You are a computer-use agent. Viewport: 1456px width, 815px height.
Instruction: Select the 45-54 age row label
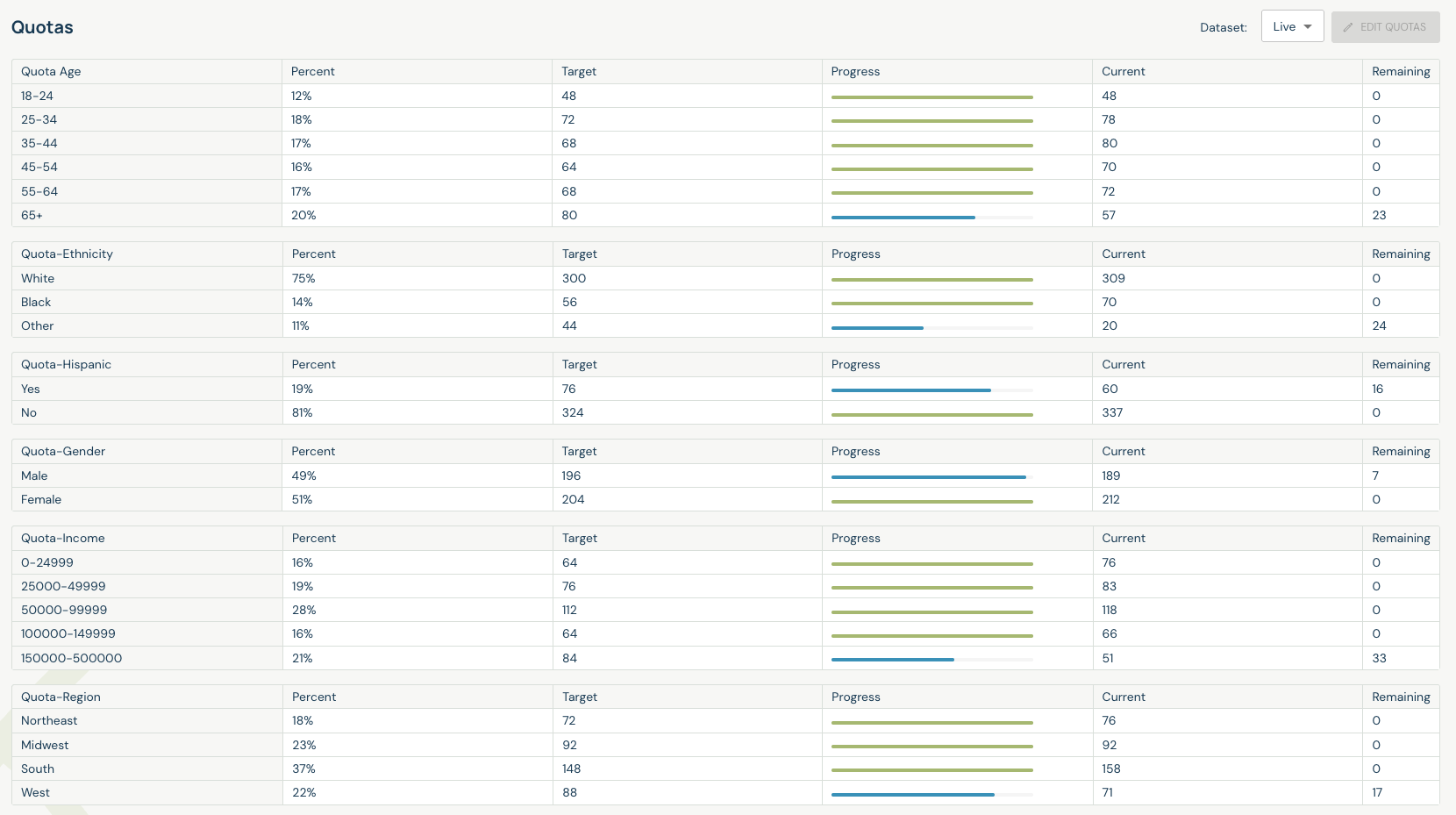pos(39,167)
